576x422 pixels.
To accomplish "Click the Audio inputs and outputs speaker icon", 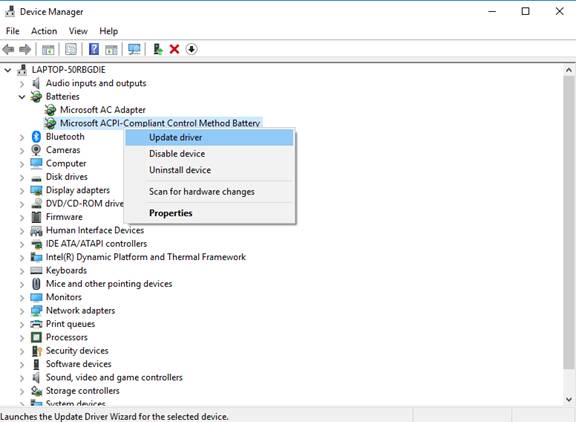I will 36,83.
